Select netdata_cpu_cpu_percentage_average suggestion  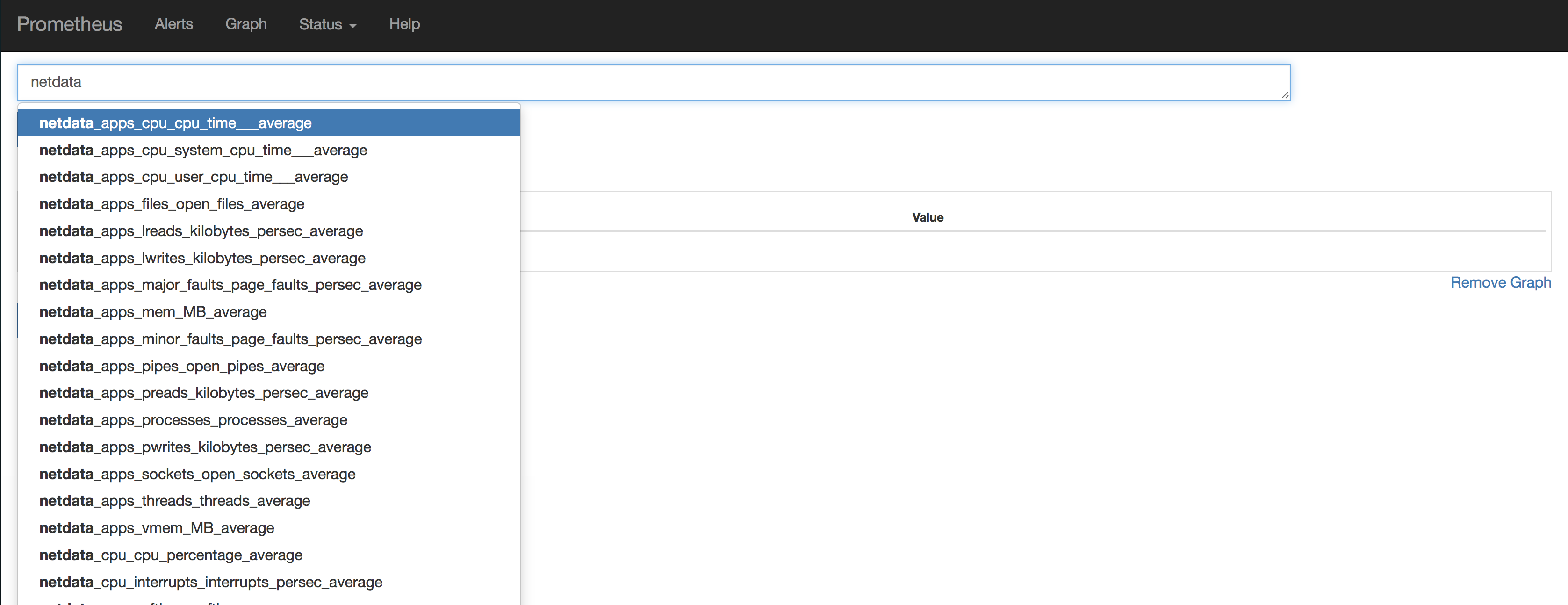click(171, 555)
